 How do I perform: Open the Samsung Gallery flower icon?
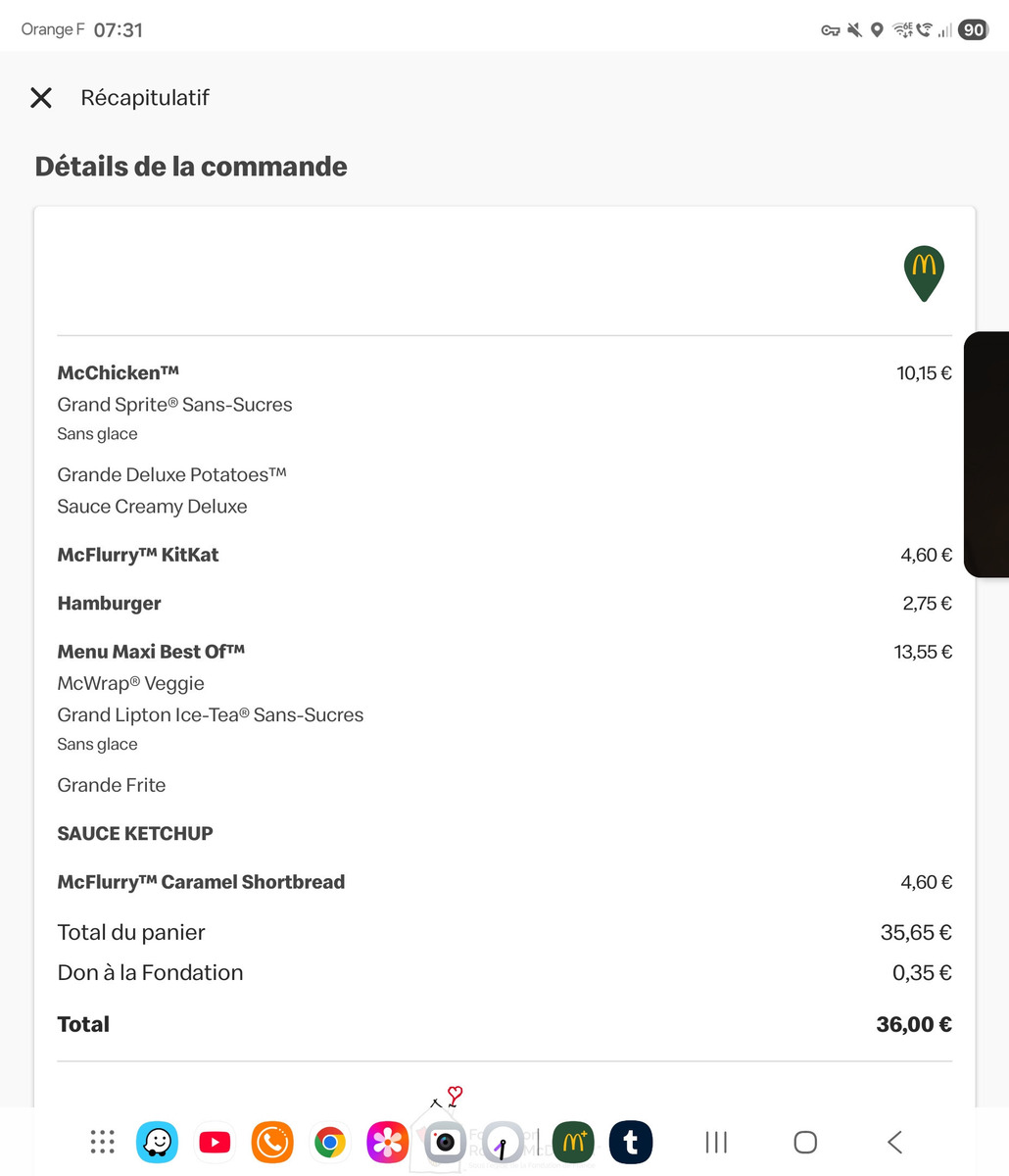tap(387, 1142)
